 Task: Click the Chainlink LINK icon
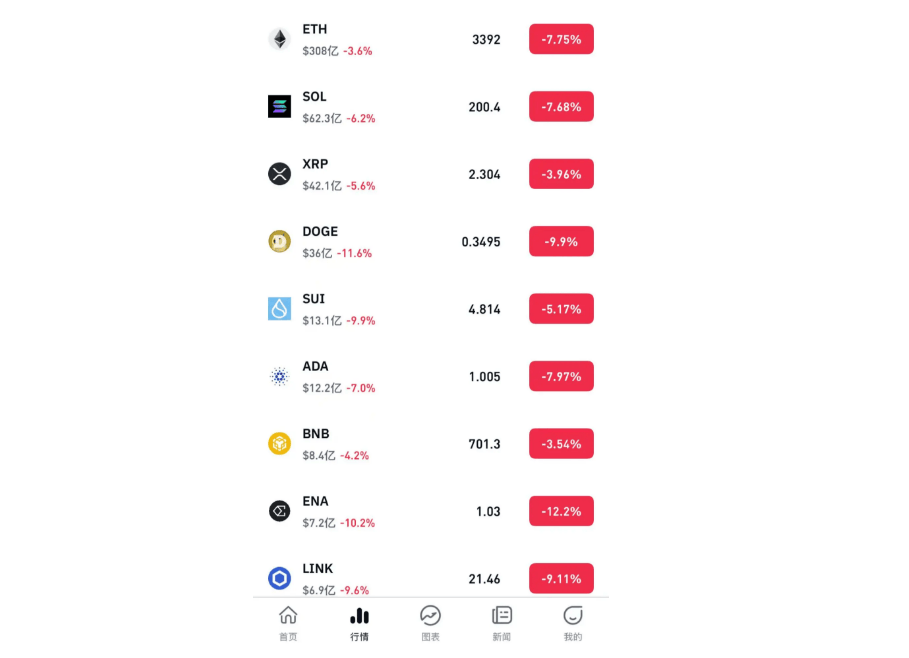(x=279, y=578)
